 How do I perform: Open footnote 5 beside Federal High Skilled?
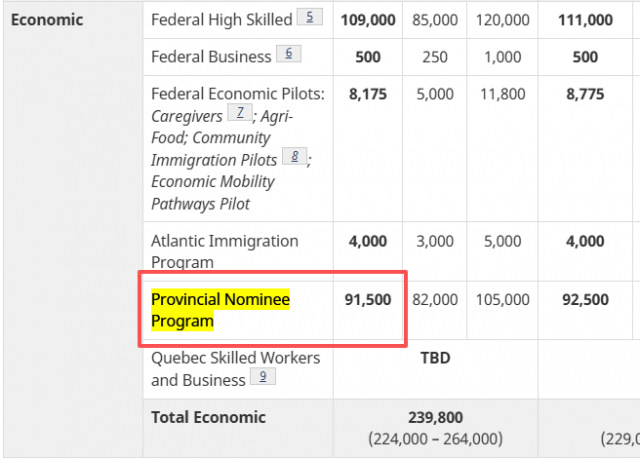tap(309, 18)
